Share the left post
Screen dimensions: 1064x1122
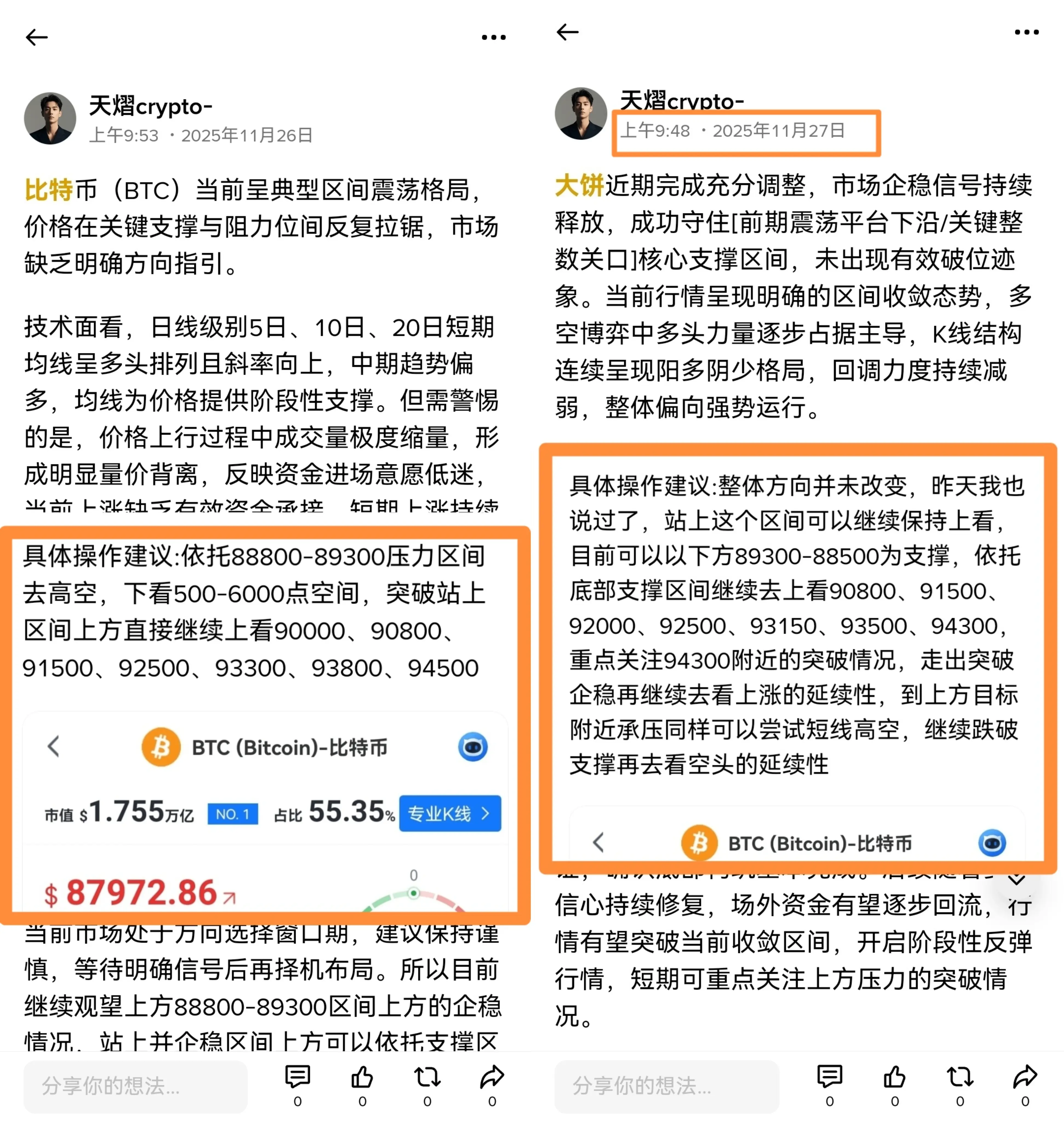492,1077
